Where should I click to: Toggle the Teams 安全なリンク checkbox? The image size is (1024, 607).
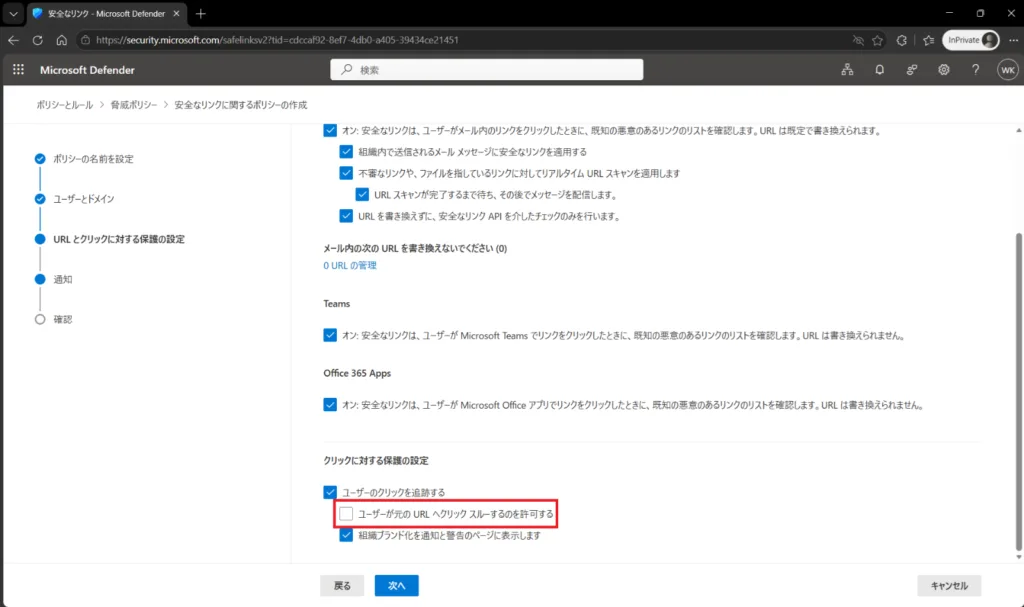(330, 335)
